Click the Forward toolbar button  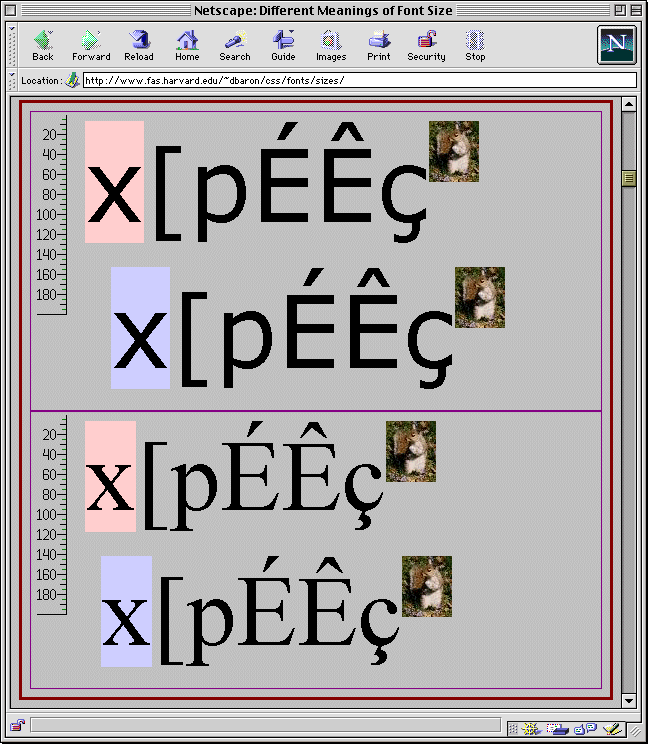click(x=91, y=45)
